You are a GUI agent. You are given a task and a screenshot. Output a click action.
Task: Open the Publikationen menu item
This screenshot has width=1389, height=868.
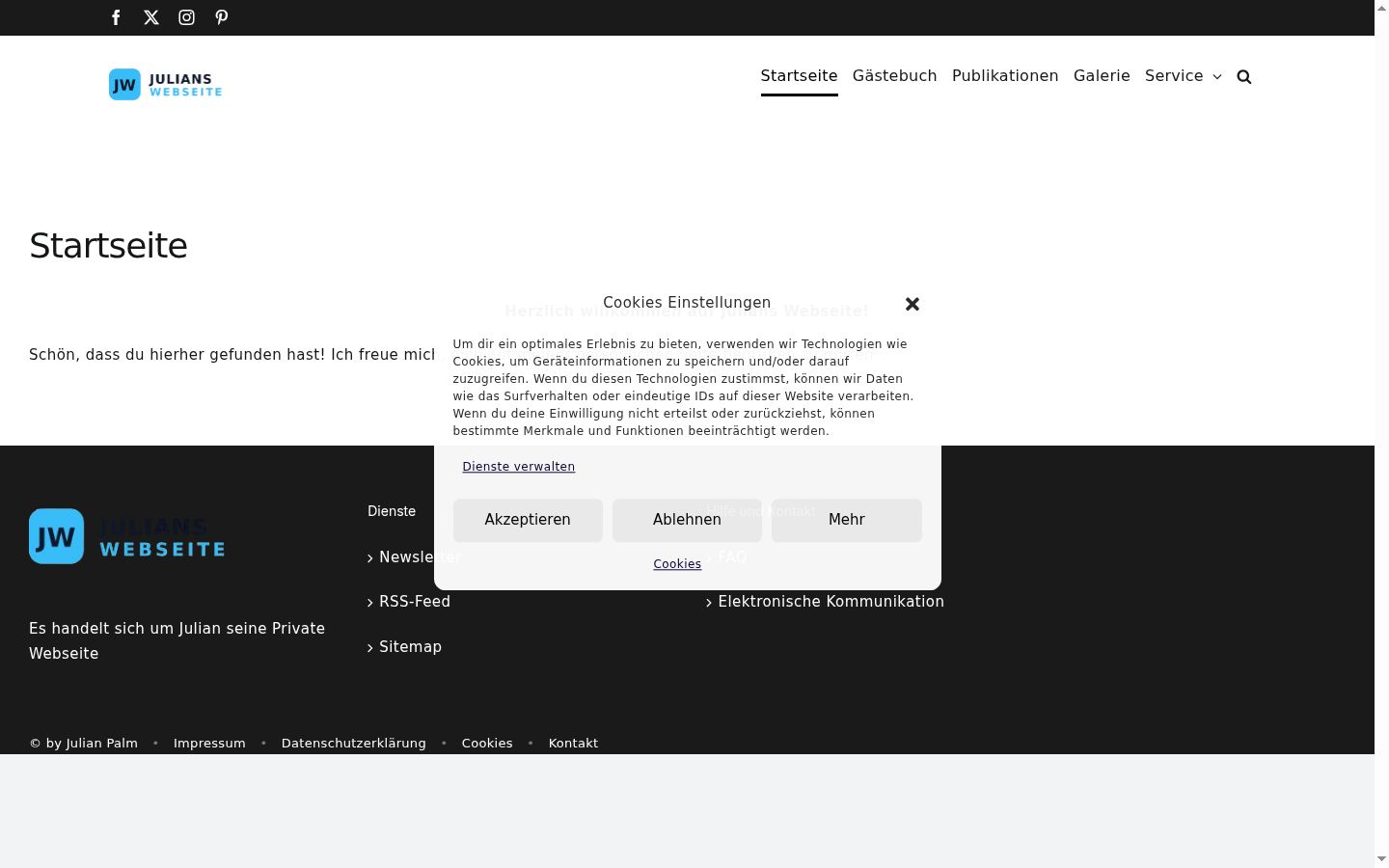1005,76
